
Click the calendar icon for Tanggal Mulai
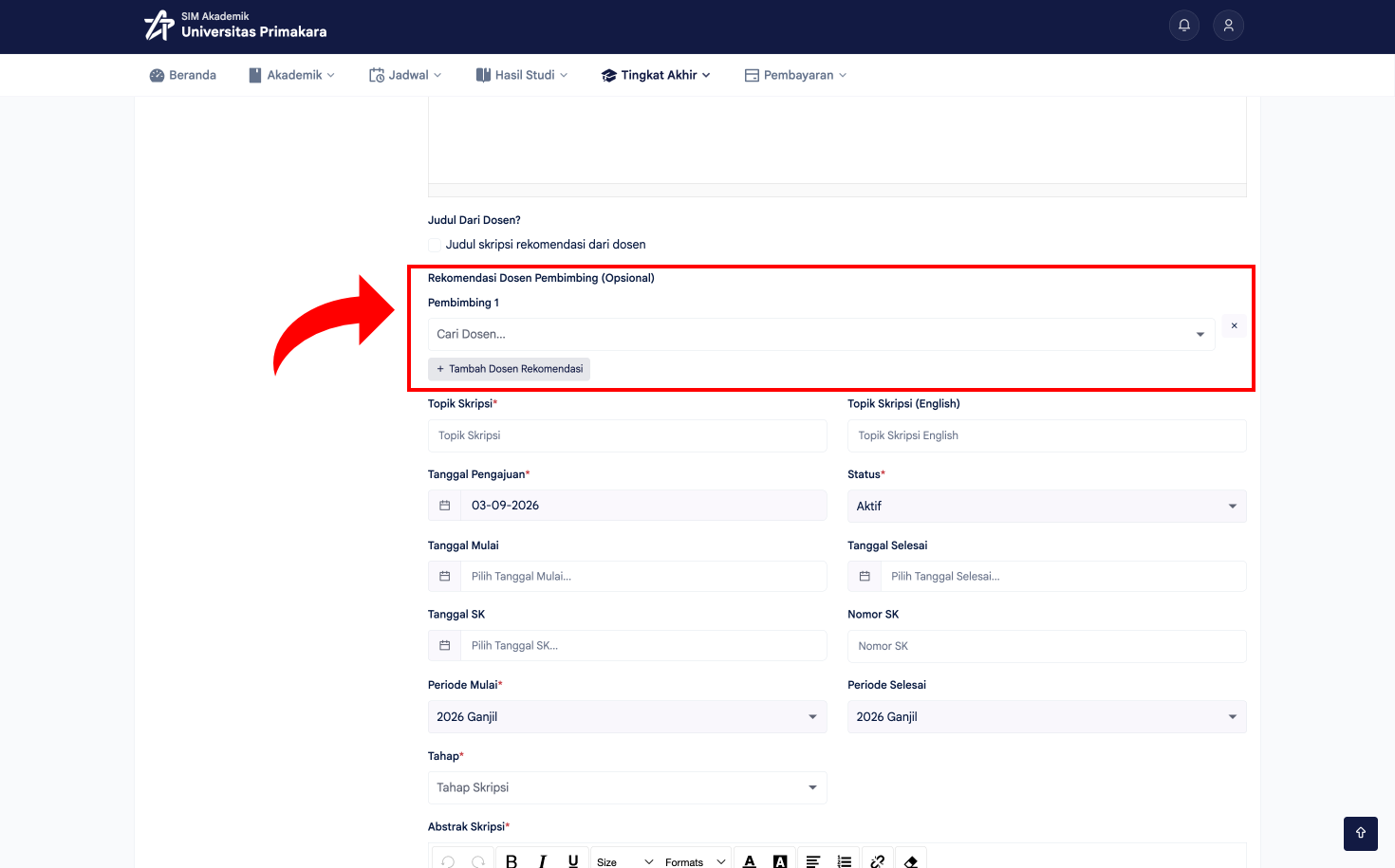tap(444, 577)
